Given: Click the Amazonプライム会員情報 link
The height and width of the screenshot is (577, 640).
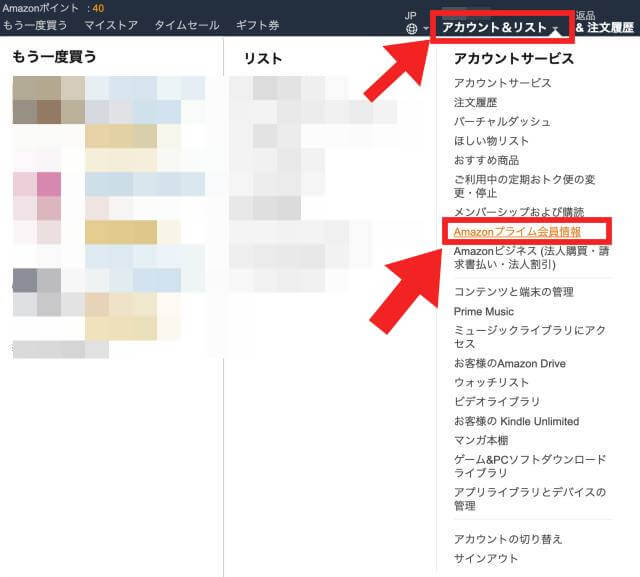Looking at the screenshot, I should pyautogui.click(x=517, y=232).
